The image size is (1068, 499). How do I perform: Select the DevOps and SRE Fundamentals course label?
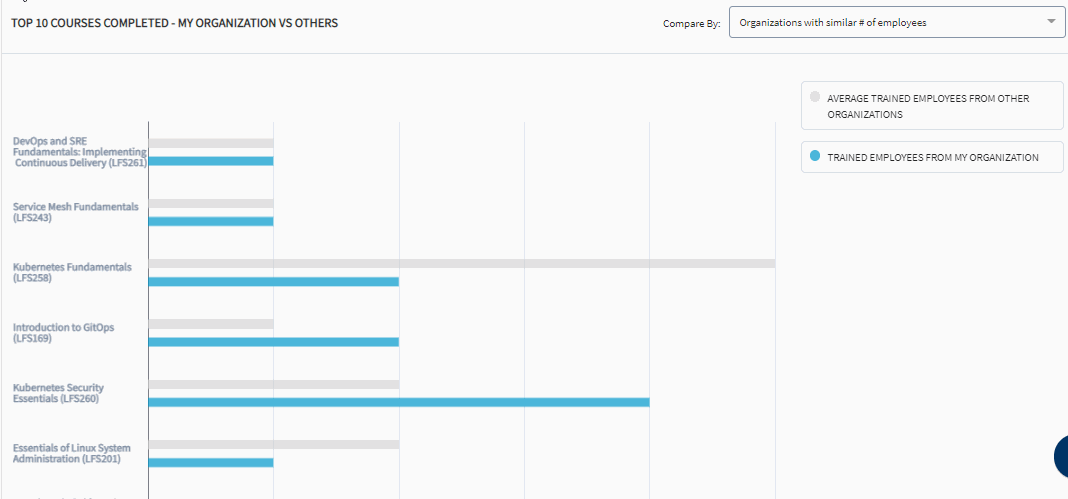coord(80,152)
